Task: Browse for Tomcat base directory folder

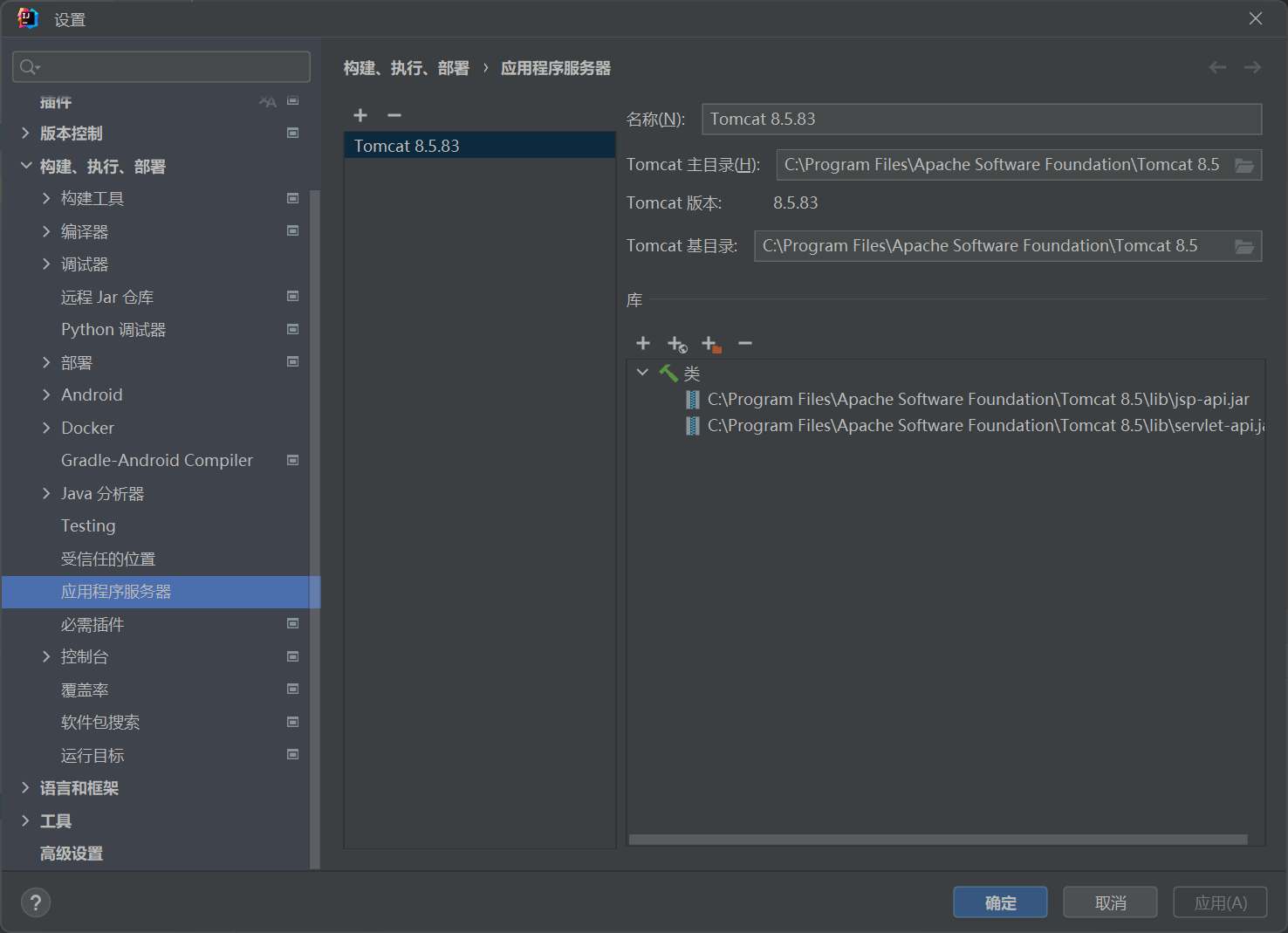Action: coord(1244,246)
